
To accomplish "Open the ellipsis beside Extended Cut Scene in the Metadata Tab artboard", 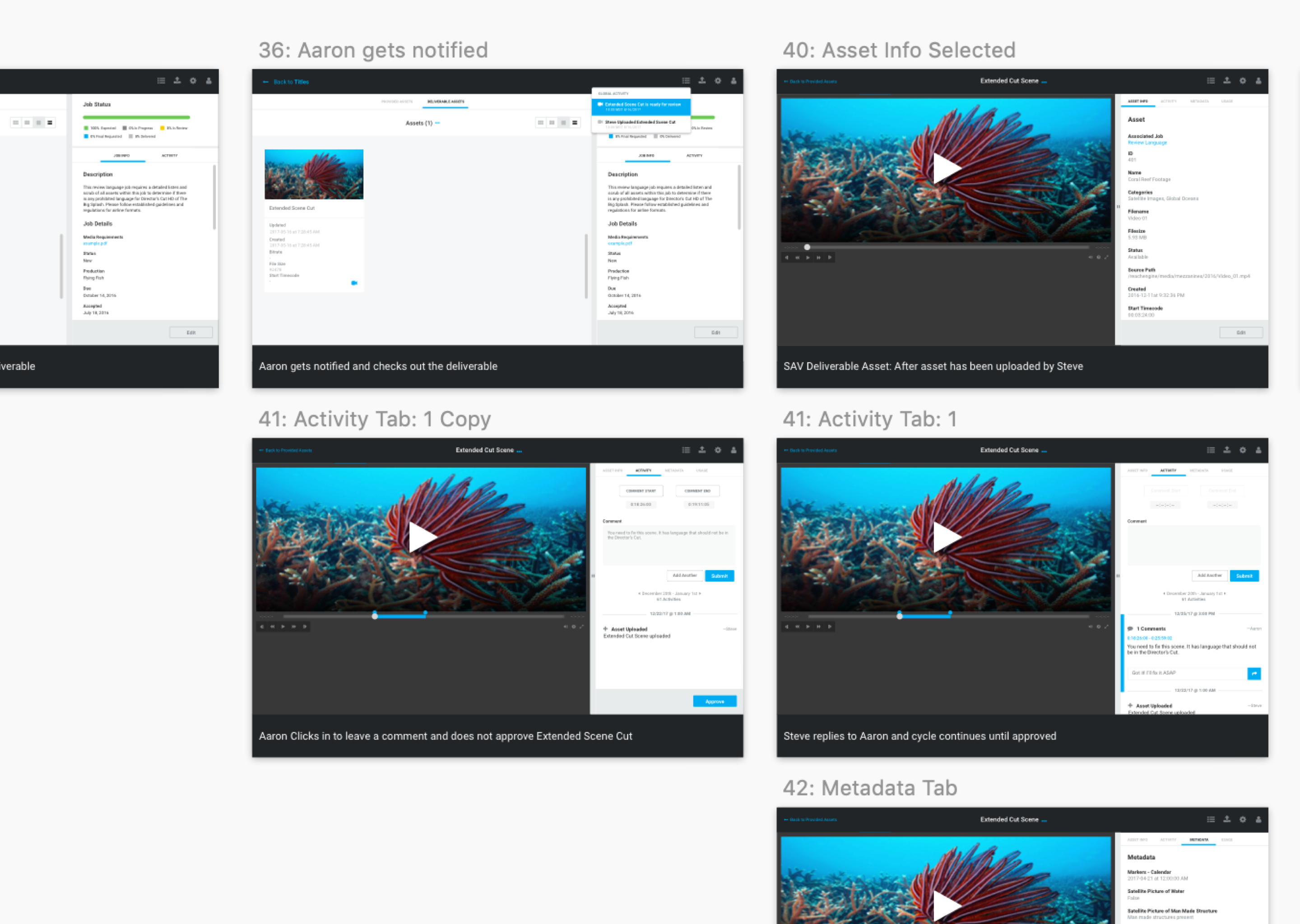I will point(1045,820).
